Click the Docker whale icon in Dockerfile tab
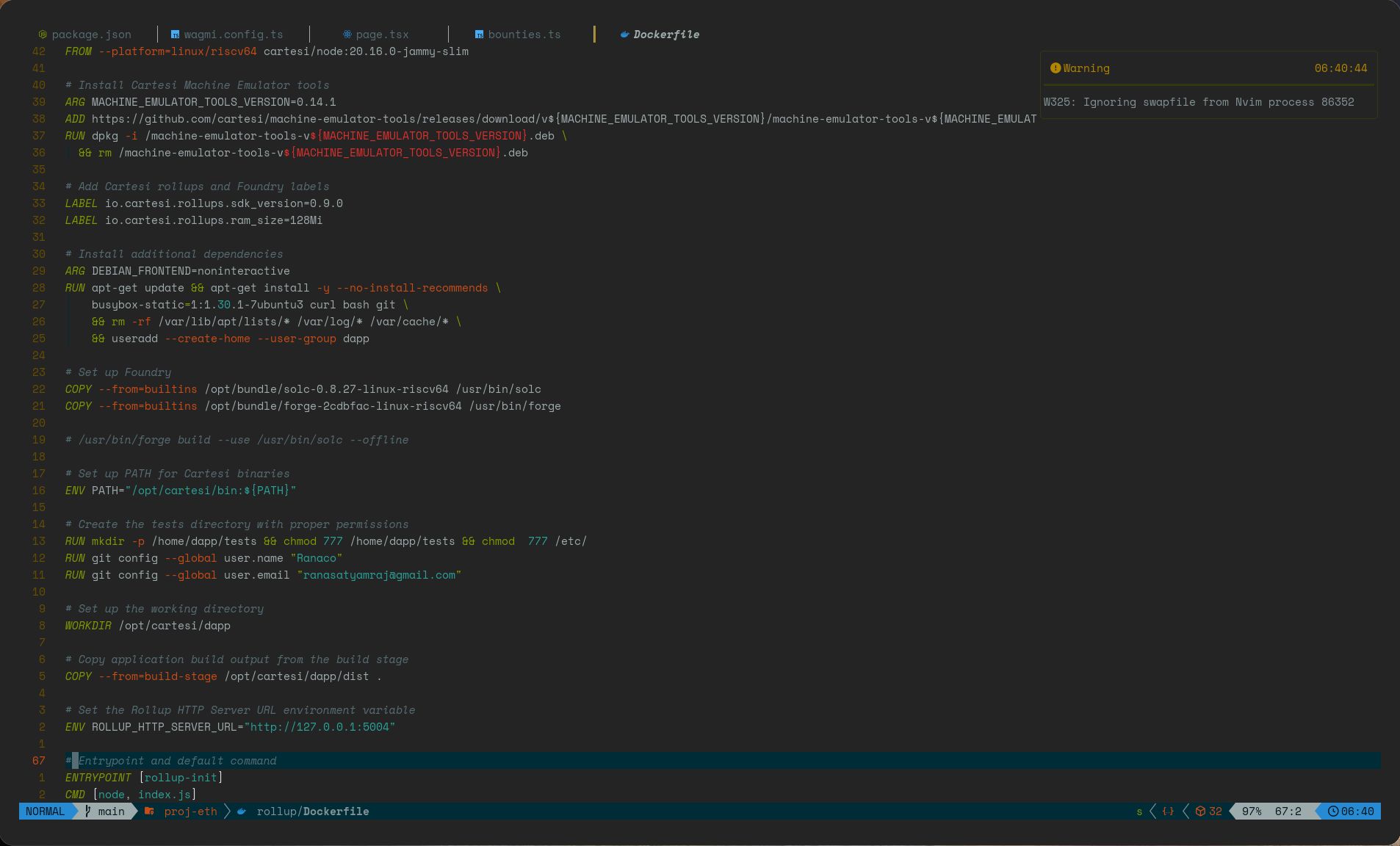Screen dimensions: 1400x846 point(624,35)
